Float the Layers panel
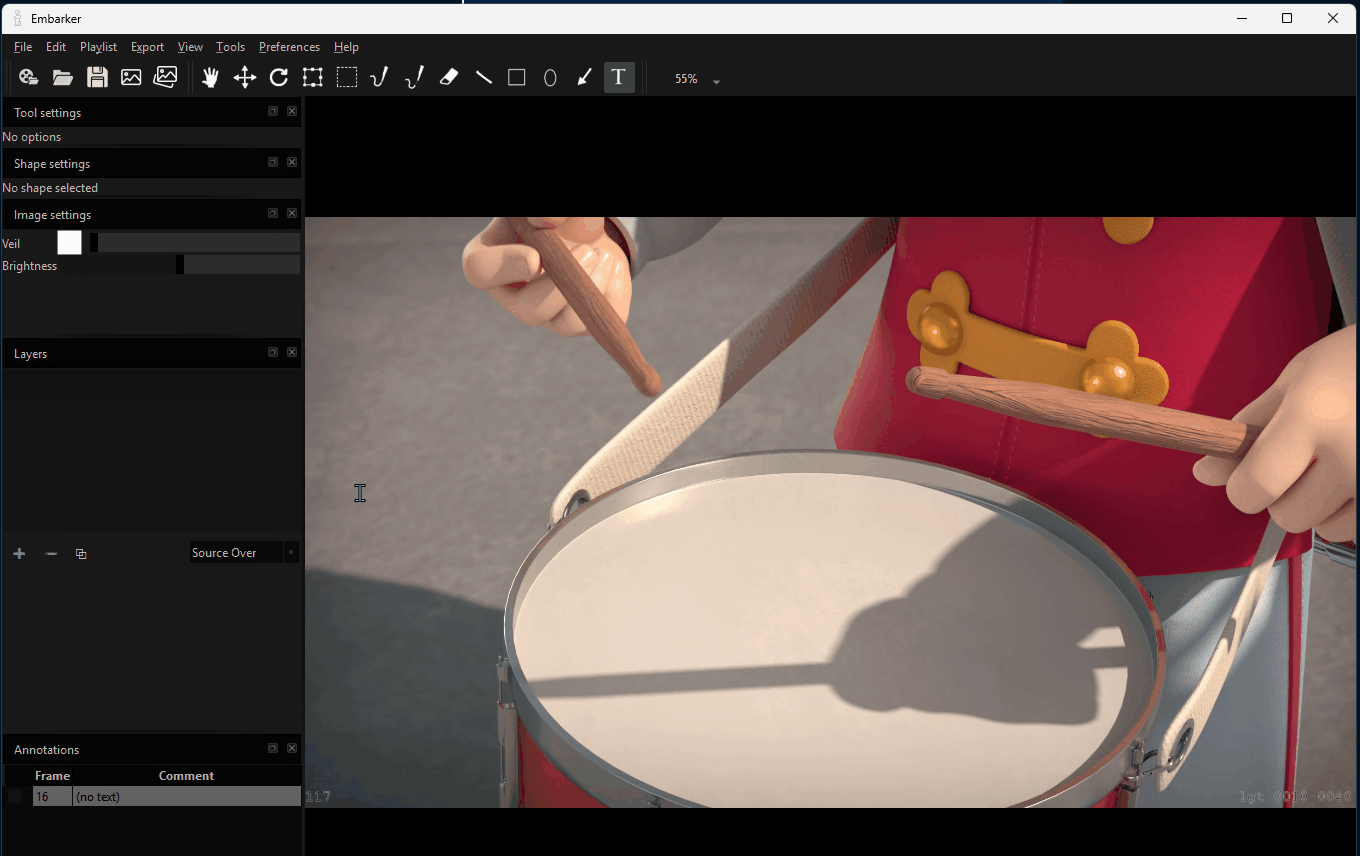Viewport: 1360px width, 856px height. pyautogui.click(x=273, y=353)
